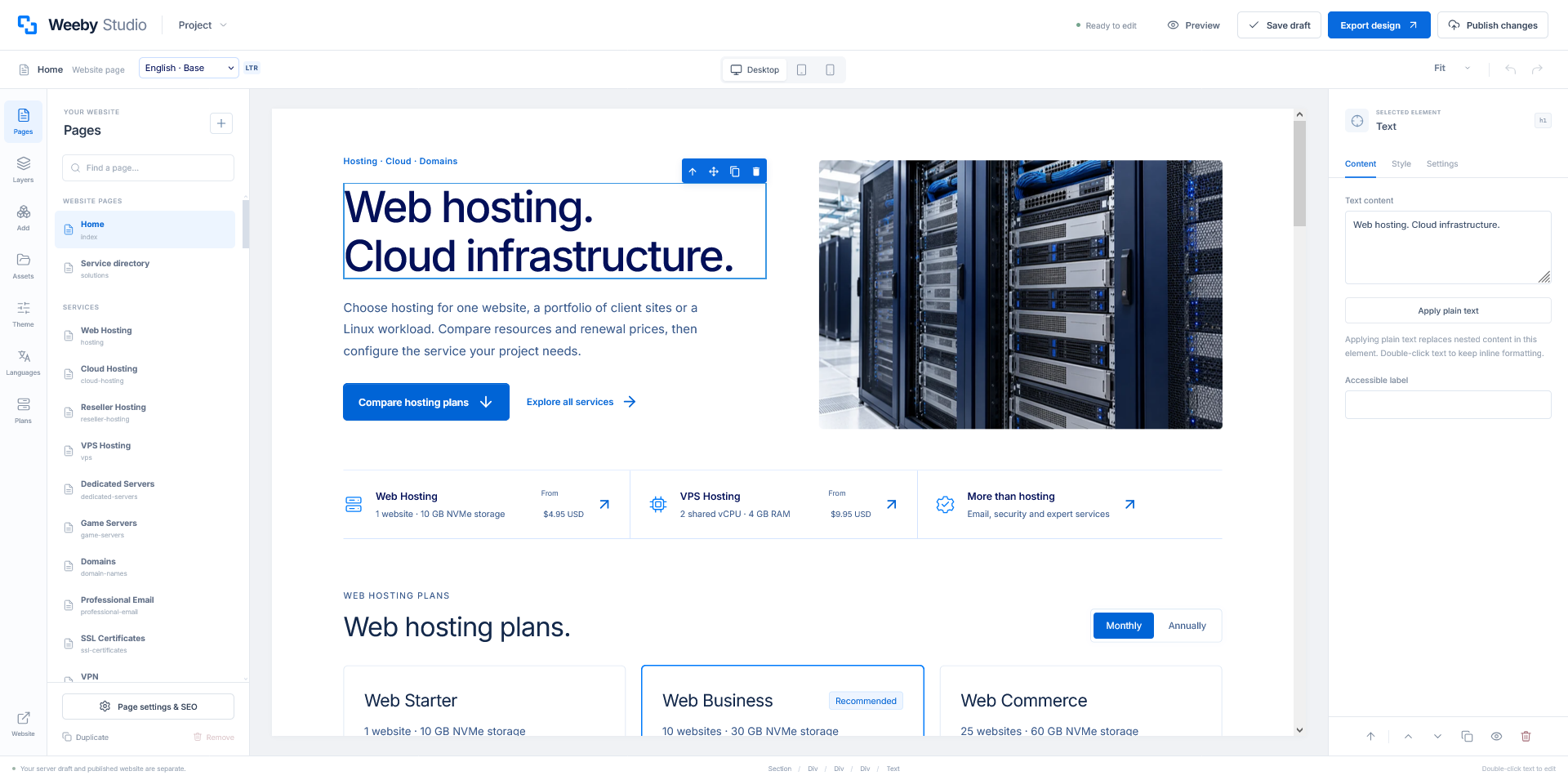Open the Languages panel
This screenshot has height=780, width=1568.
click(23, 363)
